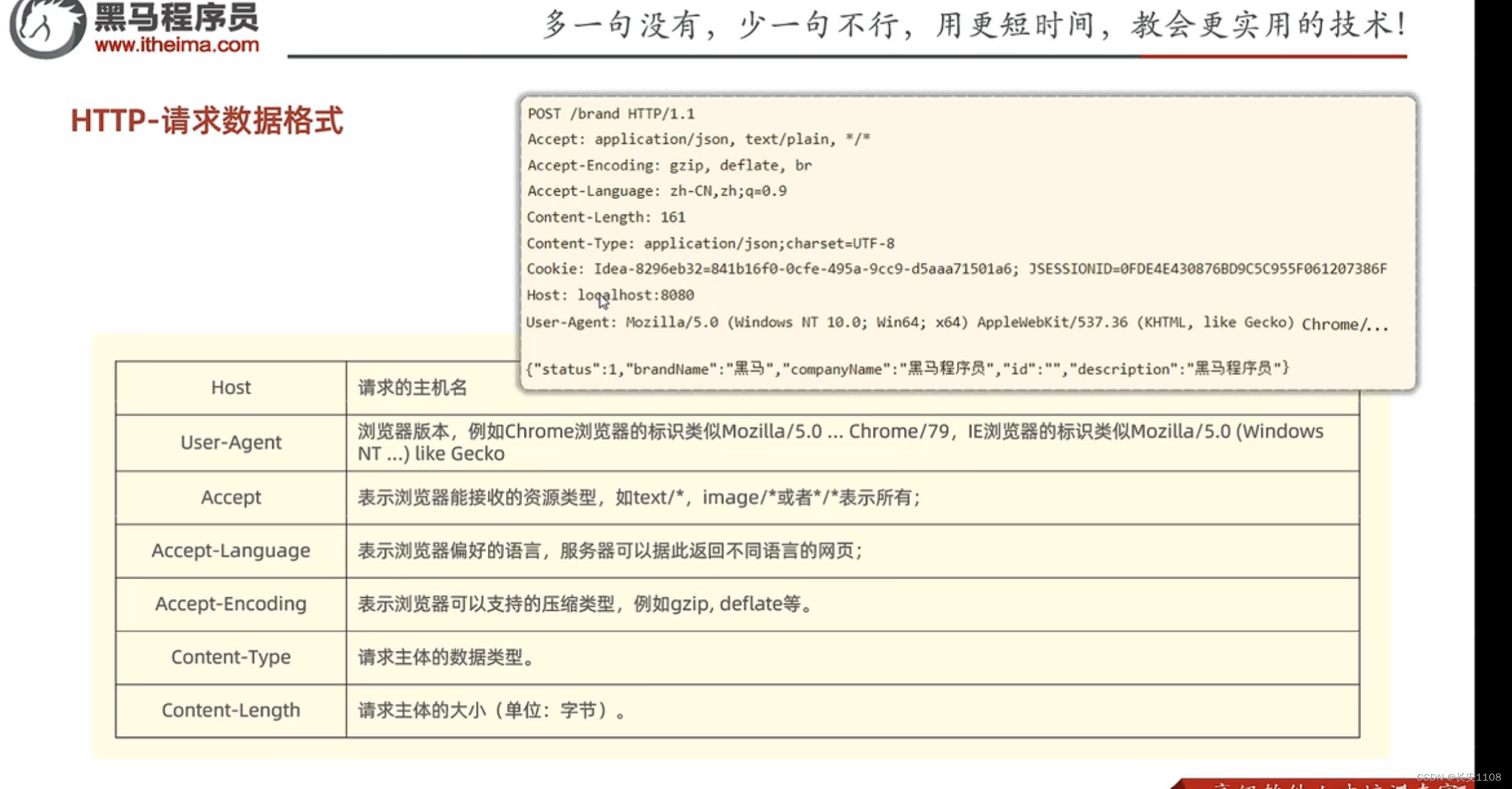Click the Accept-Language table cell
The height and width of the screenshot is (789, 1512).
(231, 551)
